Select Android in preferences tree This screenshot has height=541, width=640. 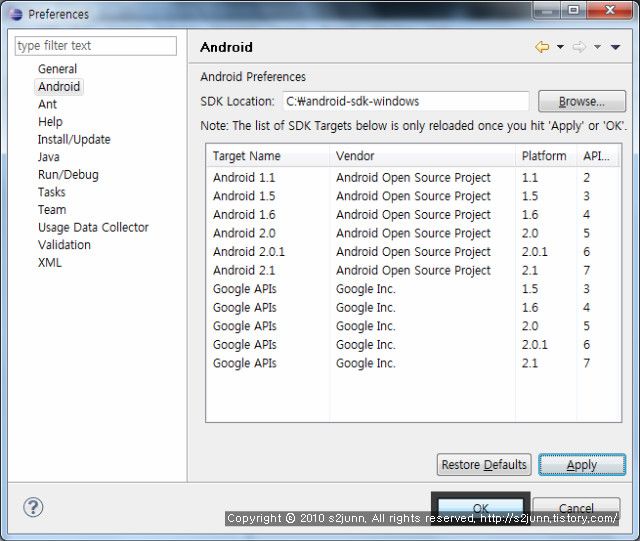click(x=59, y=87)
